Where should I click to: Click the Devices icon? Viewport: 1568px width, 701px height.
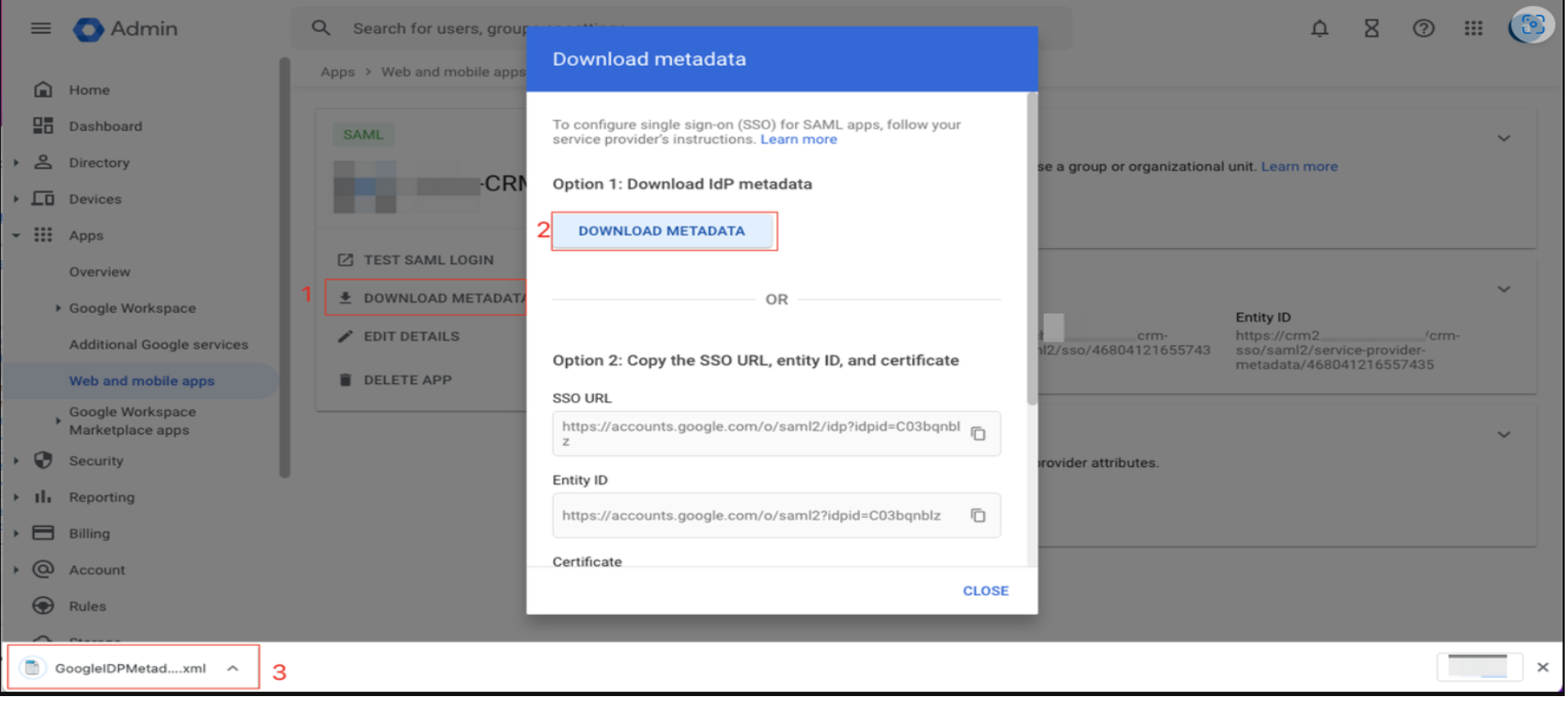click(x=43, y=199)
